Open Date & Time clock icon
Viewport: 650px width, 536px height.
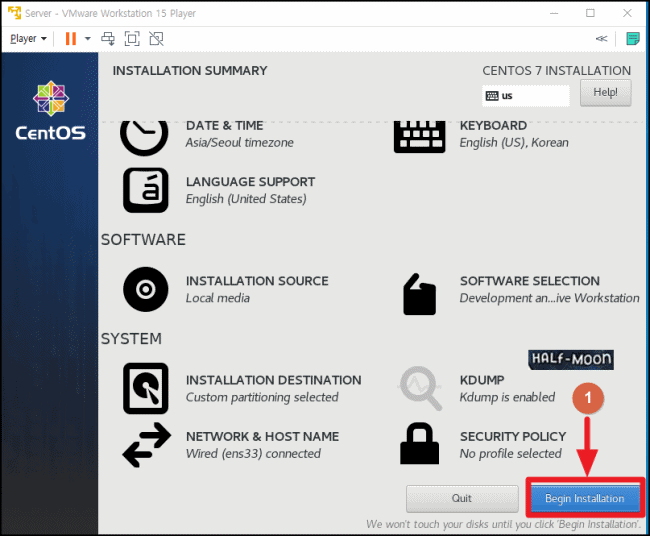pyautogui.click(x=144, y=137)
